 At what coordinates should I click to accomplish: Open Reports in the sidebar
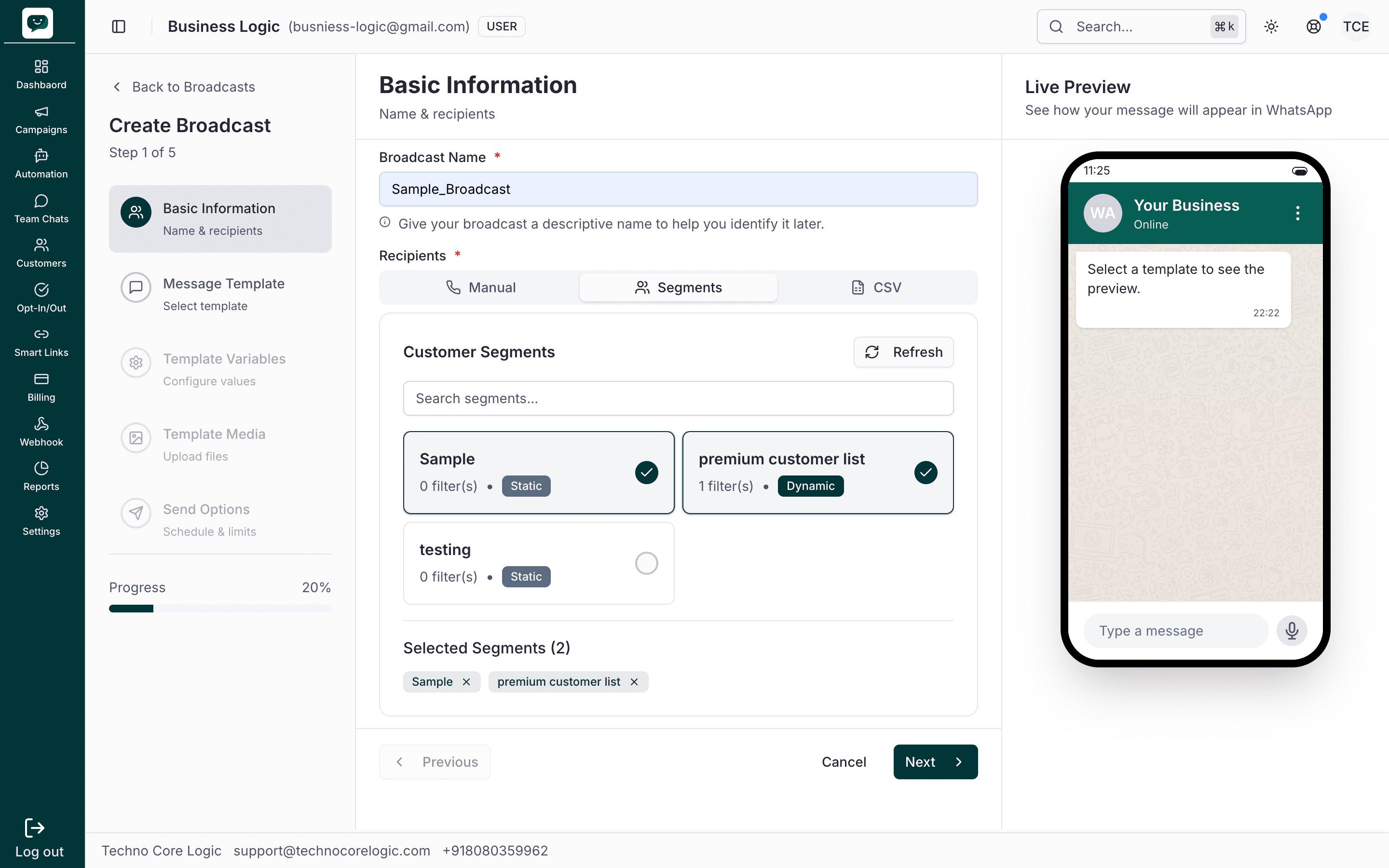41,476
